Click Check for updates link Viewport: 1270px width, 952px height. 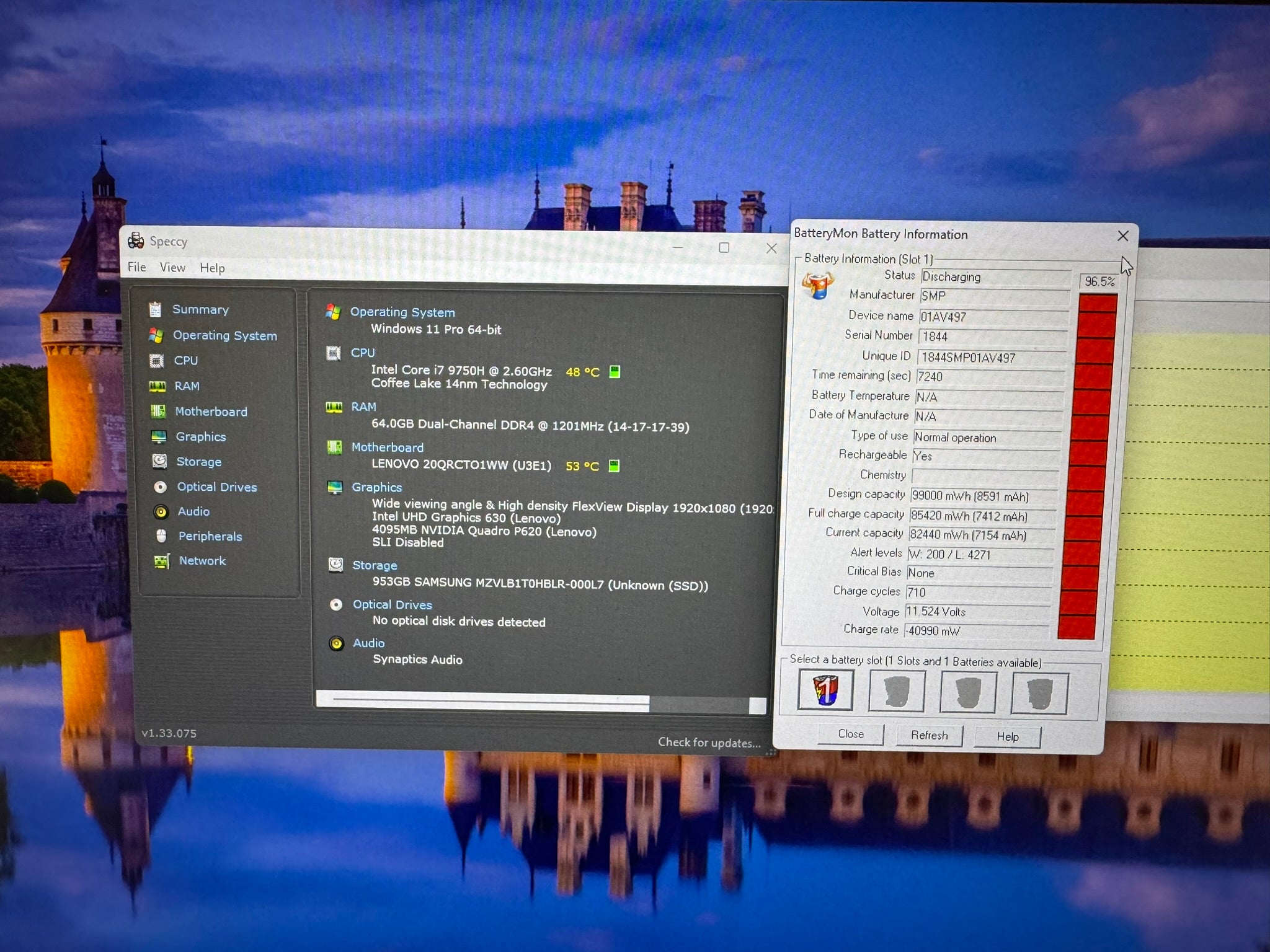[x=709, y=743]
